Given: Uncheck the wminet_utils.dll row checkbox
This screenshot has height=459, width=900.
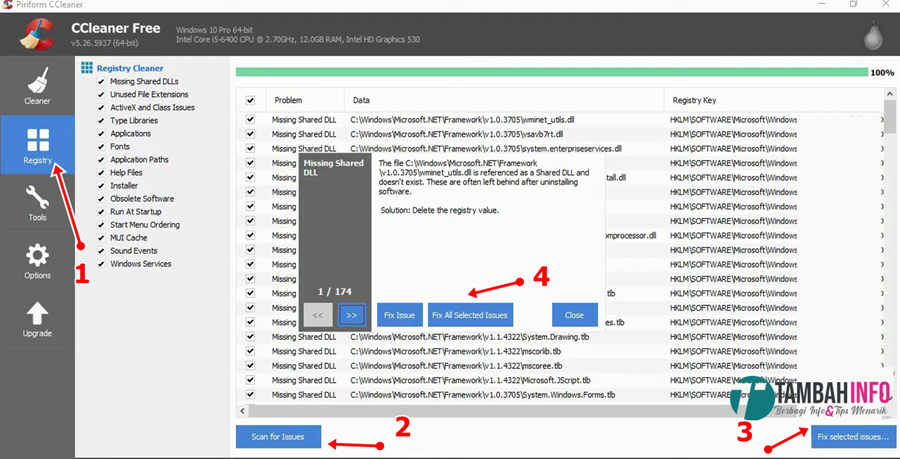Looking at the screenshot, I should tap(250, 120).
